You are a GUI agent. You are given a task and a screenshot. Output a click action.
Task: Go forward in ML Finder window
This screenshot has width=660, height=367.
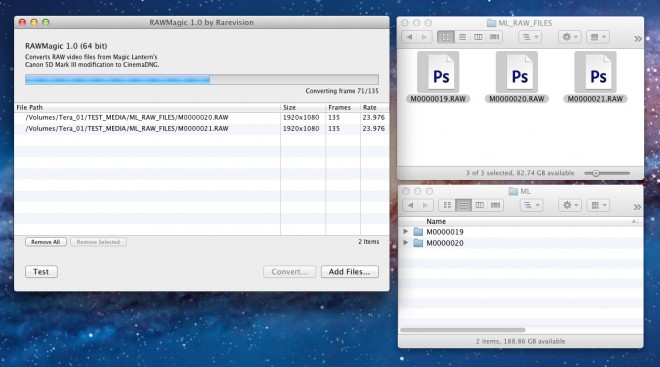click(x=426, y=205)
